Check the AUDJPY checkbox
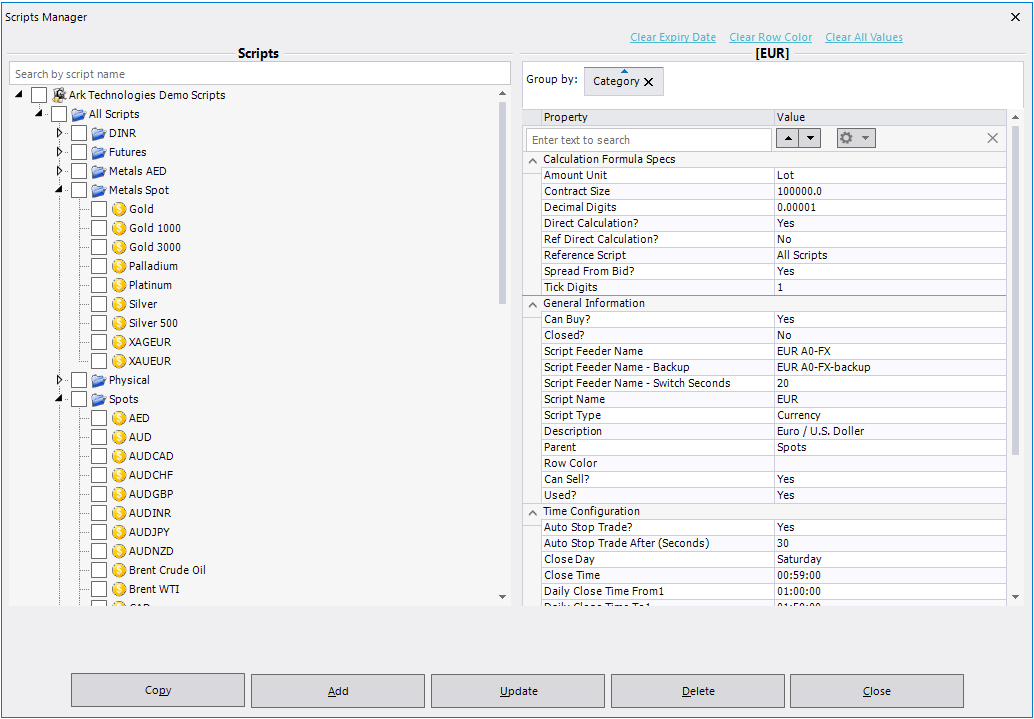The image size is (1034, 719). pyautogui.click(x=98, y=531)
